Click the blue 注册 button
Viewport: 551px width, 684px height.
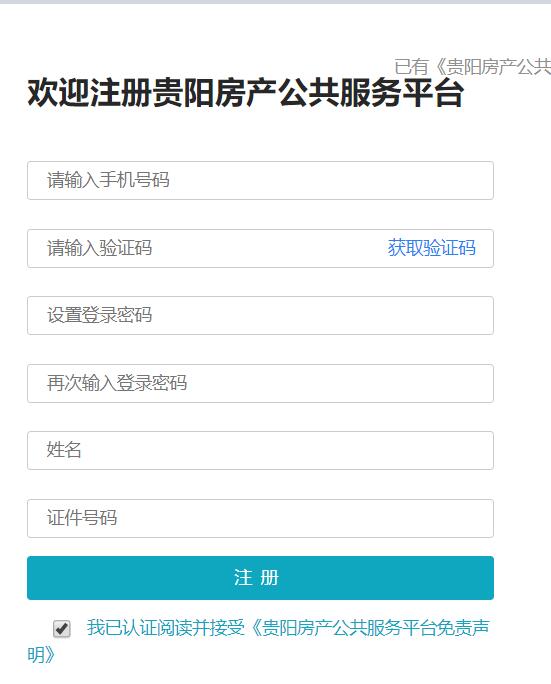pos(260,578)
